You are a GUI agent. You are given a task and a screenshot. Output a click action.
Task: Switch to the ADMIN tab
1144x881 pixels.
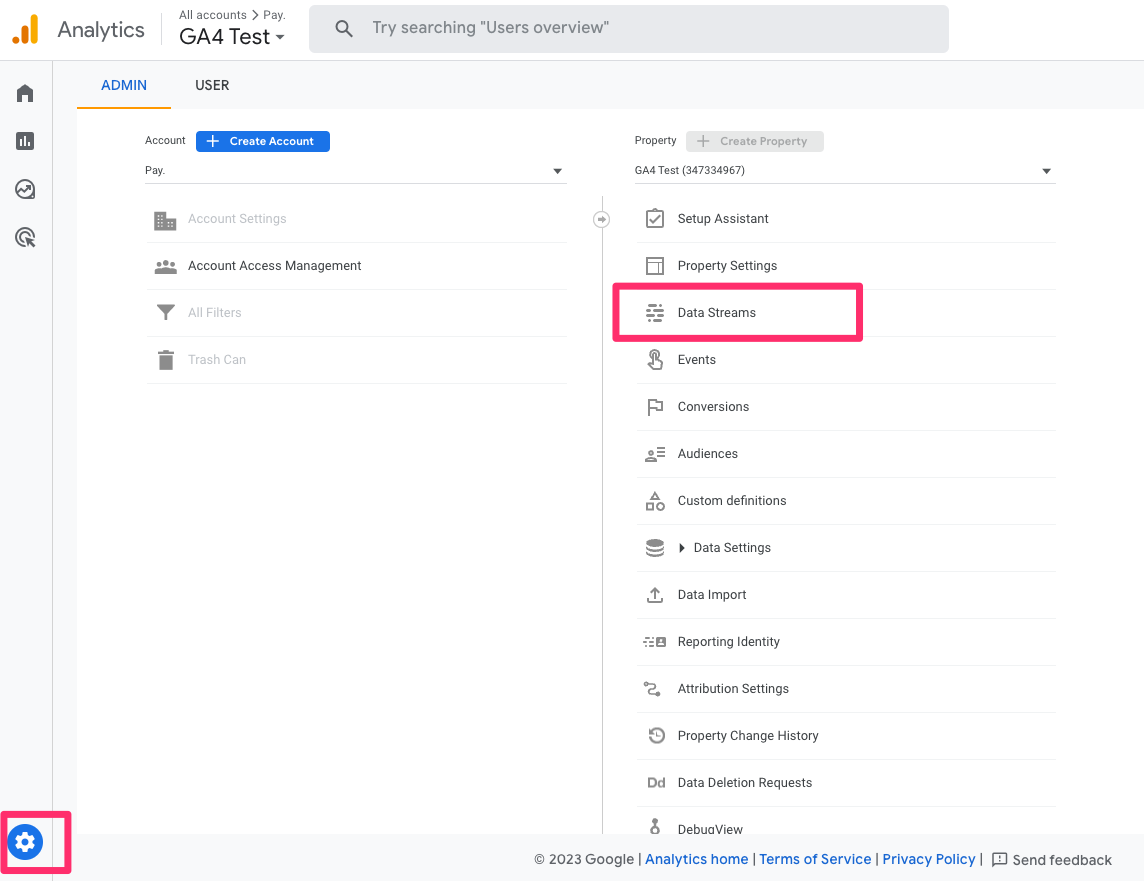point(123,85)
